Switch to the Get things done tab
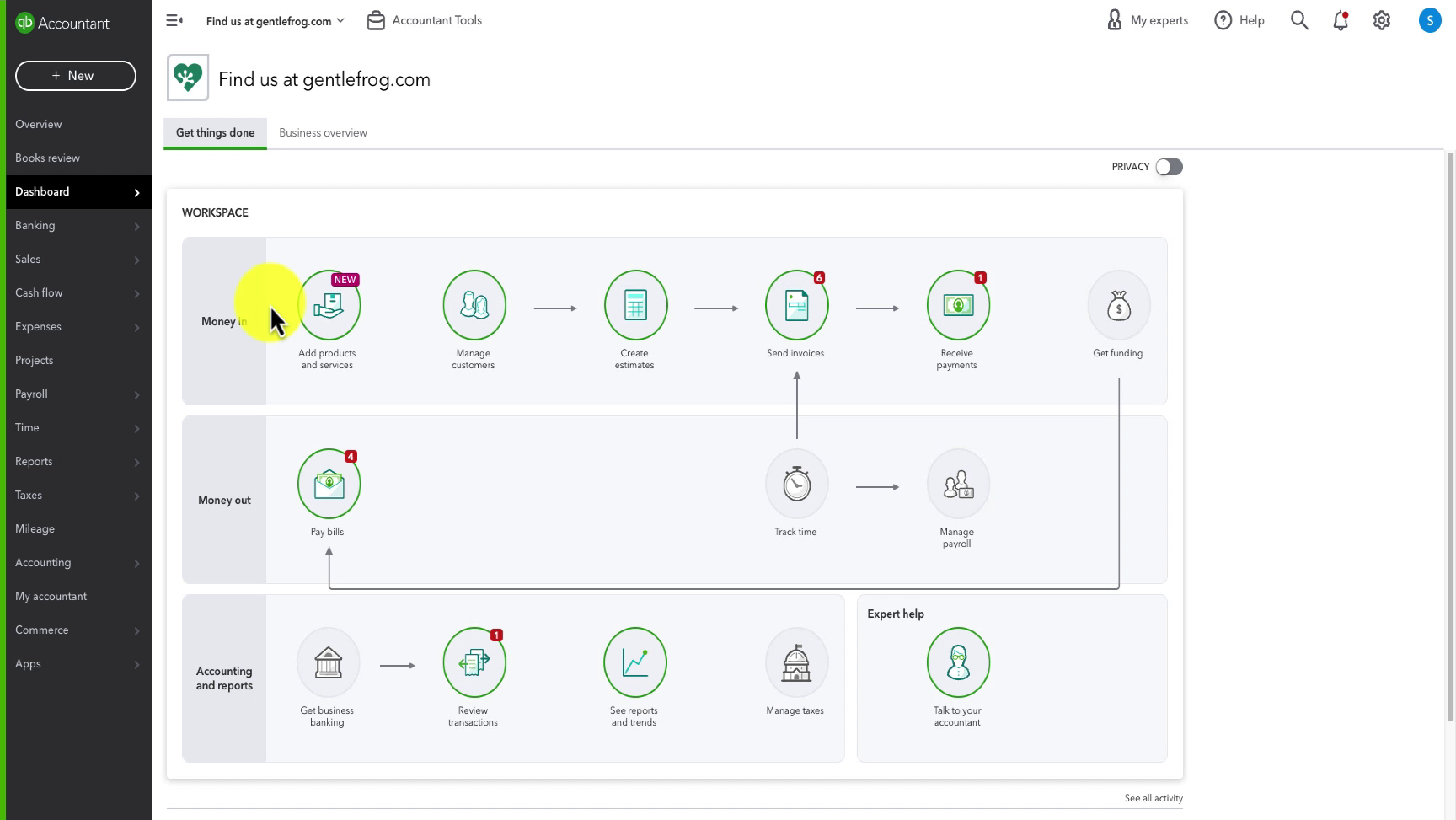The height and width of the screenshot is (820, 1456). pos(215,133)
